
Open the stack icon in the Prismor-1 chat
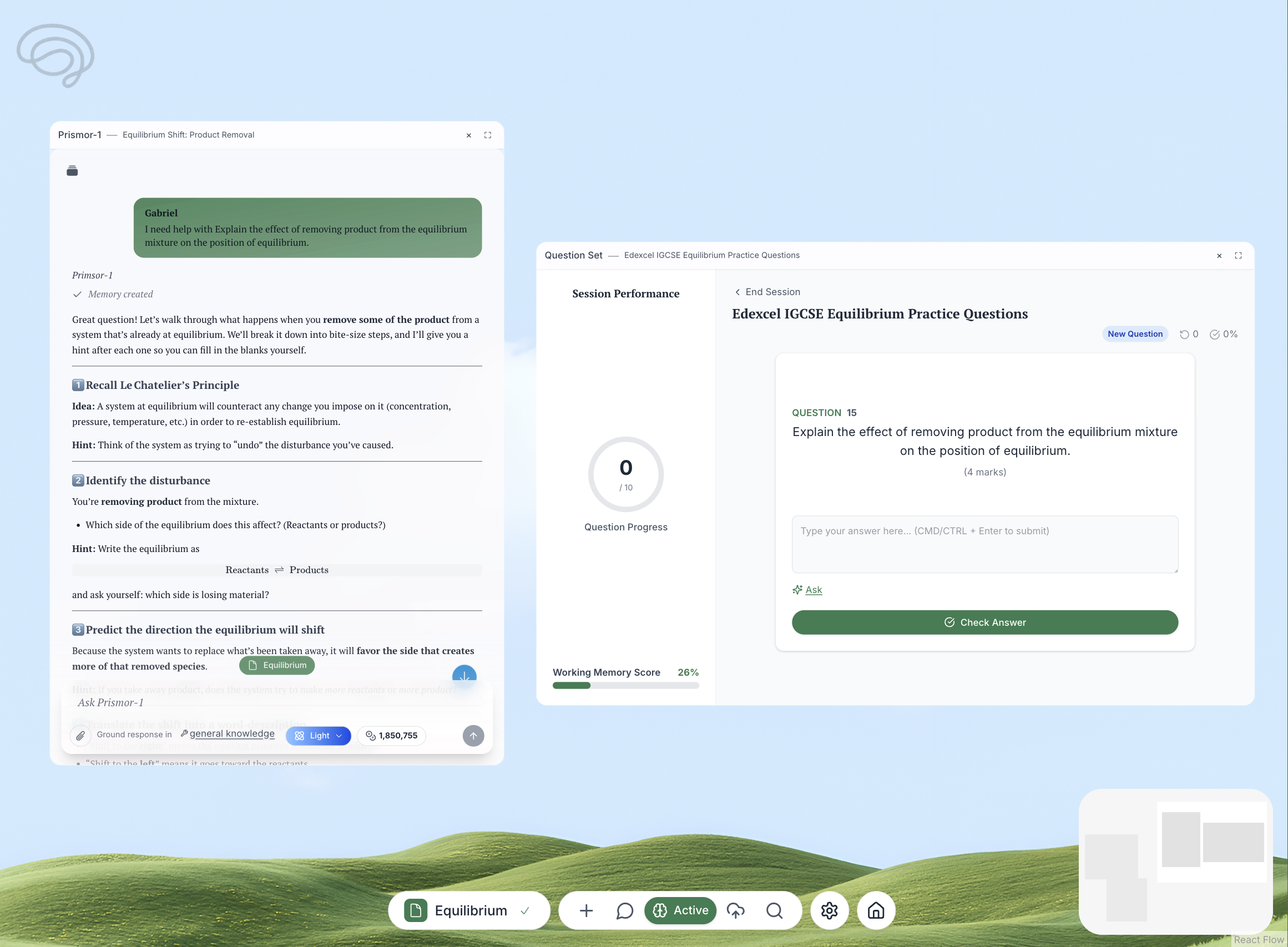(x=72, y=171)
